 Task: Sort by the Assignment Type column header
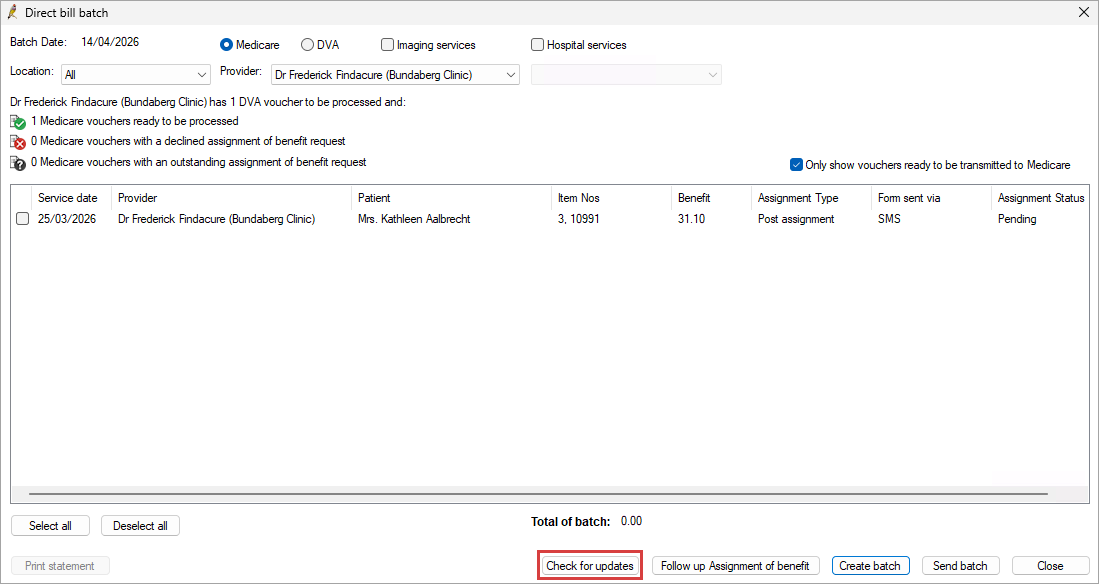pyautogui.click(x=812, y=198)
